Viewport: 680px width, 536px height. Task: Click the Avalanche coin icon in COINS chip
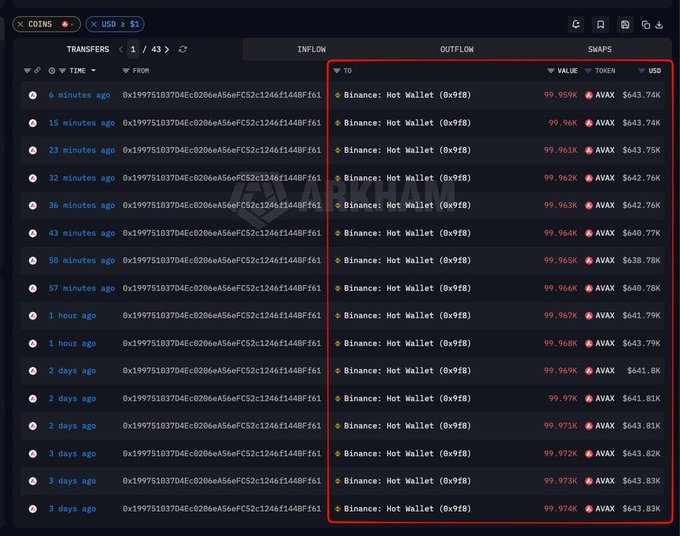coord(65,24)
